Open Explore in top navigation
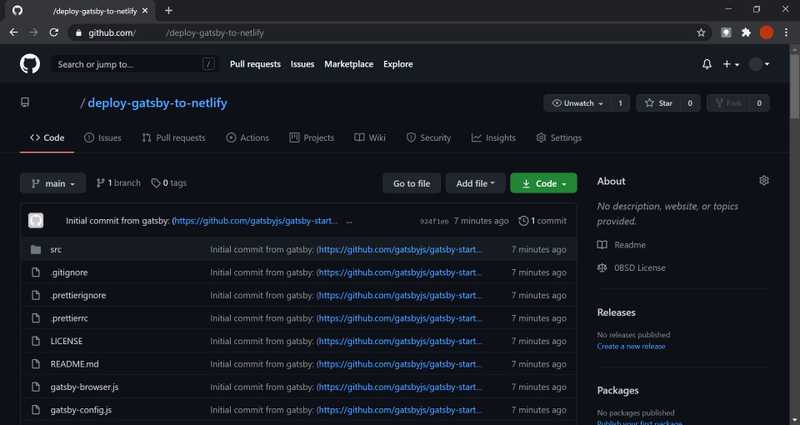This screenshot has width=800, height=425. tap(398, 64)
